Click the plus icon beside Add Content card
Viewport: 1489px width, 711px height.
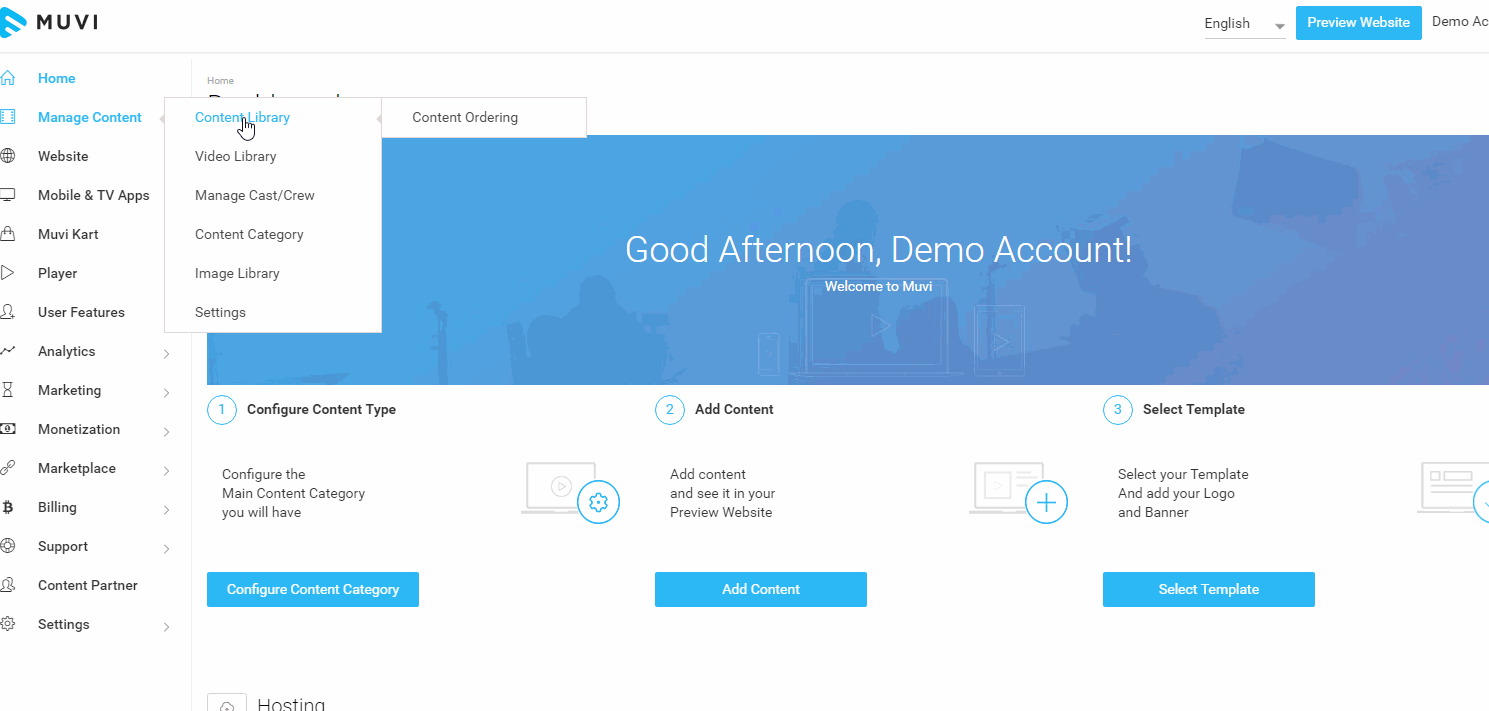[1047, 502]
